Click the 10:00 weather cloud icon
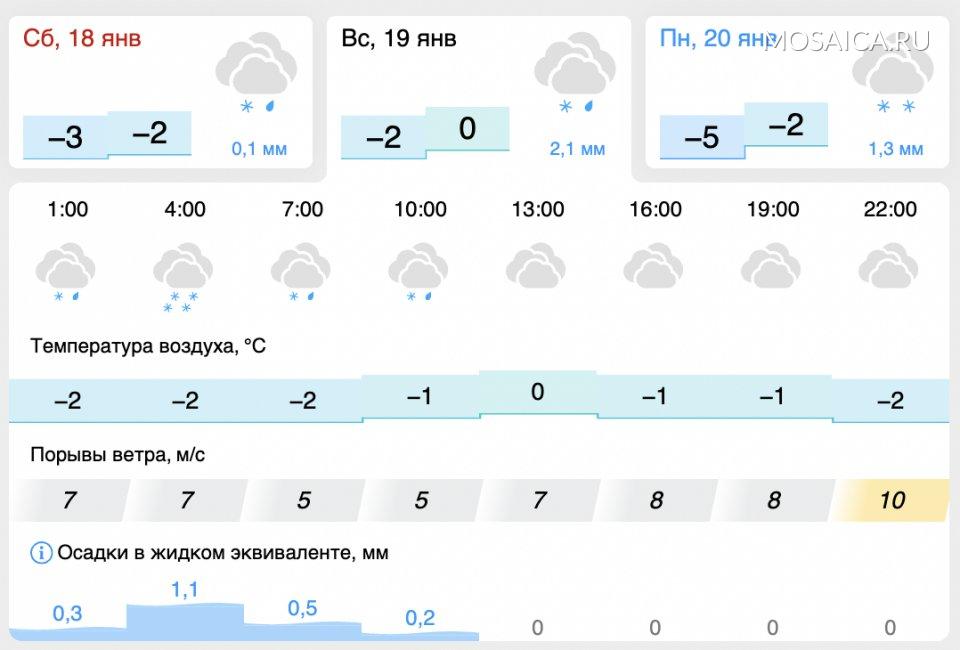Viewport: 960px width, 650px height. point(419,272)
